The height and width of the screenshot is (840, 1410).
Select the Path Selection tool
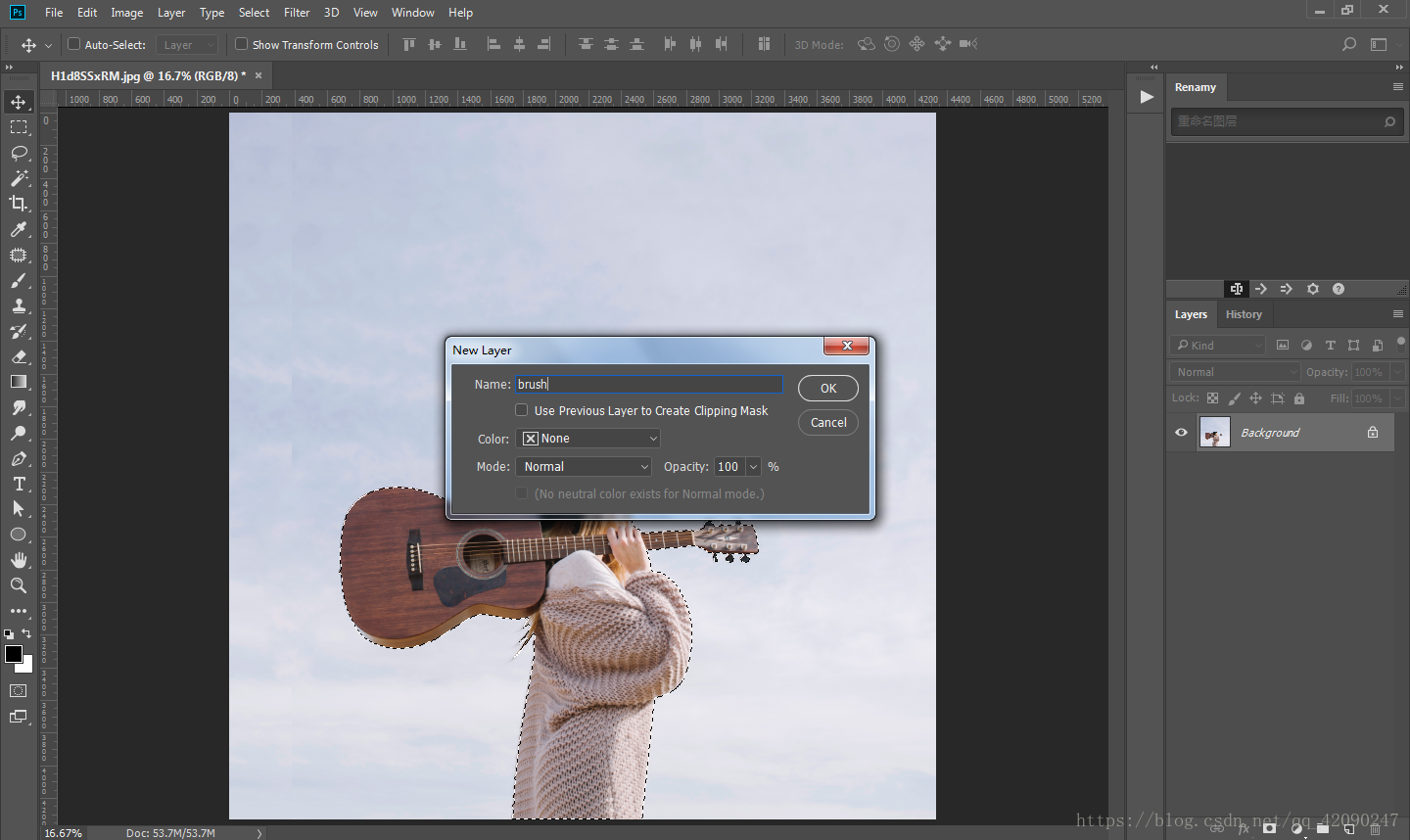[19, 509]
